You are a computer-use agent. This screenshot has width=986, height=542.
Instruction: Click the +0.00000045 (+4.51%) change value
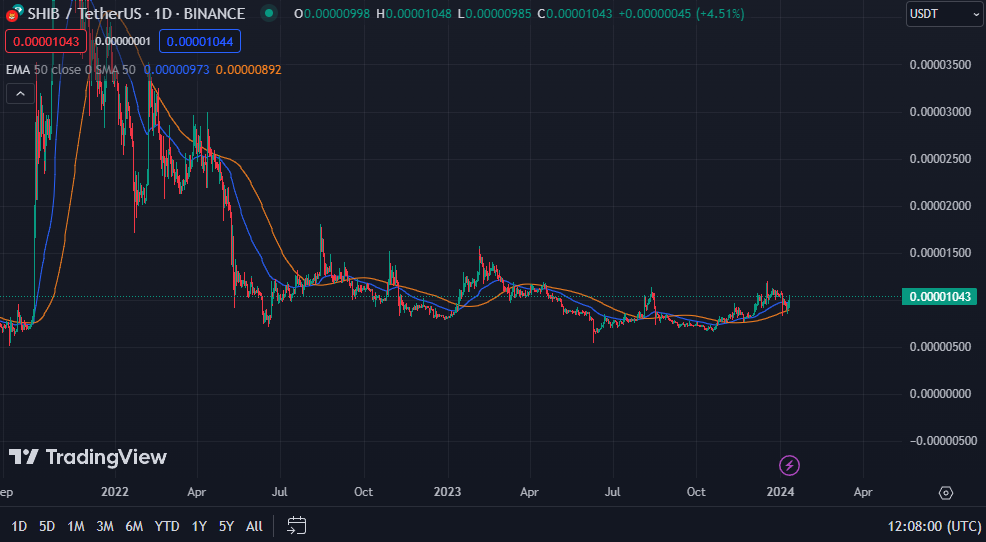(x=682, y=13)
